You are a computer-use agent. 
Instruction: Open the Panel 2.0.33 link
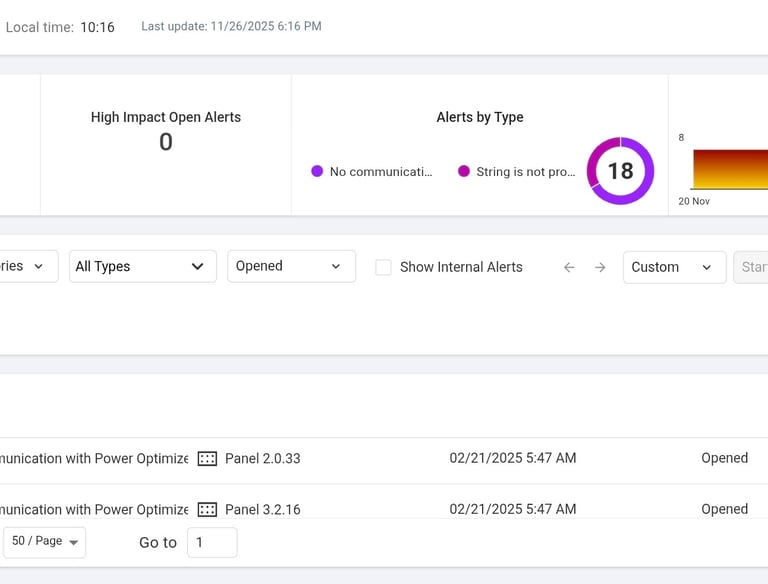(262, 459)
